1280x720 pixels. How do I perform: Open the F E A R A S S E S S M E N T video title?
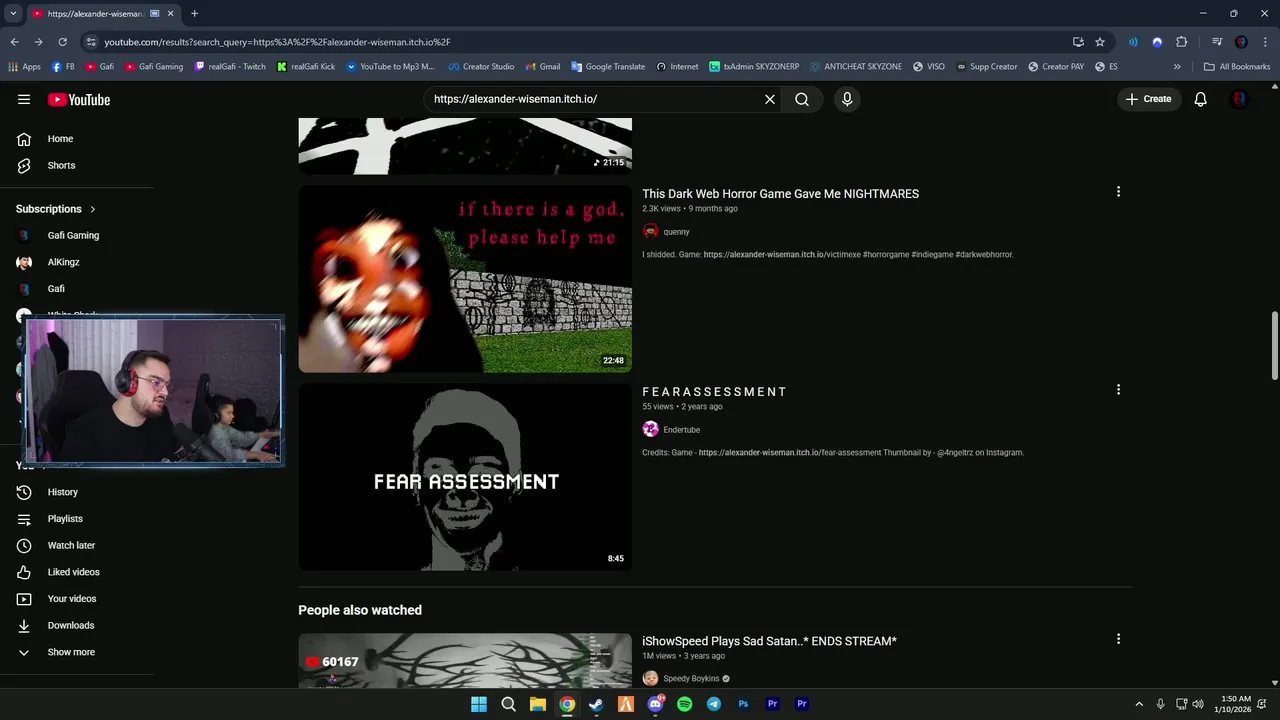pyautogui.click(x=714, y=392)
